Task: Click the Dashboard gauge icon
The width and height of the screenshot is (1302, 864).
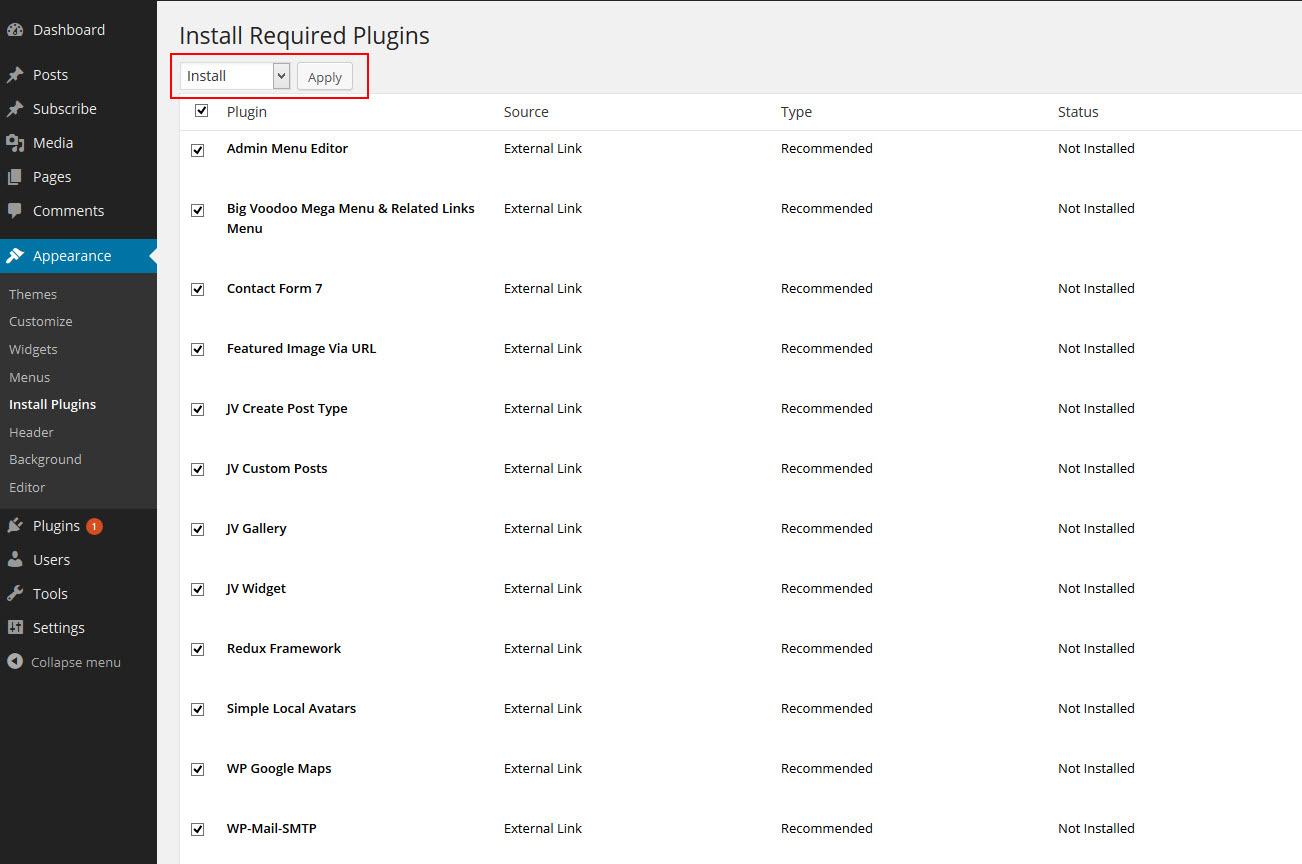Action: coord(15,30)
